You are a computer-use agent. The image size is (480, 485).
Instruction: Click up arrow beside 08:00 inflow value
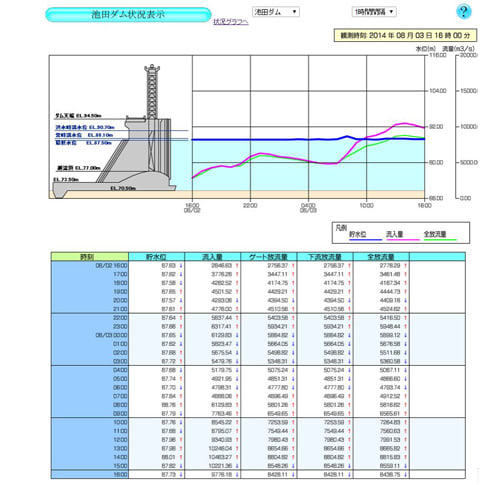237,405
